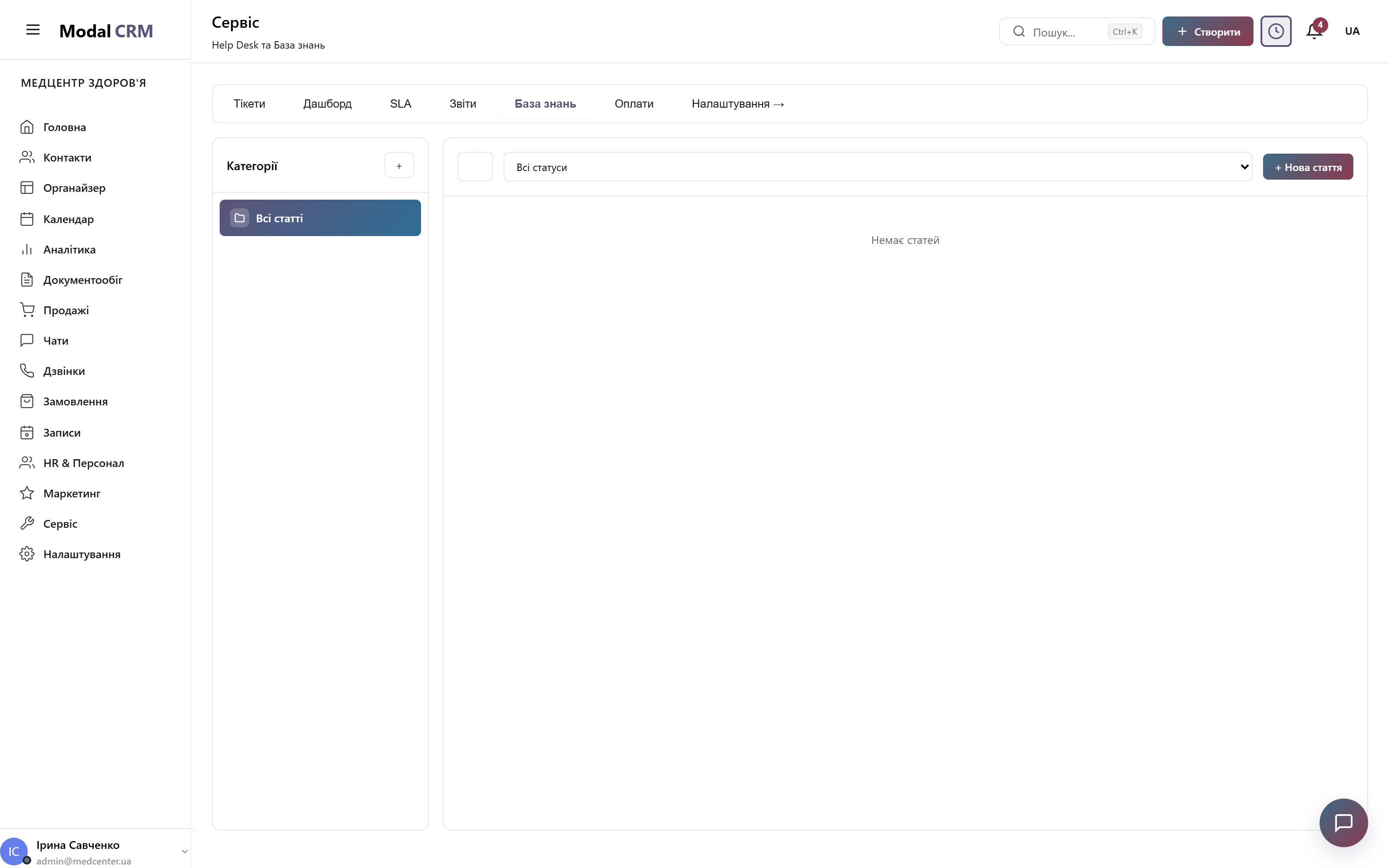The image size is (1389, 868).
Task: Go to Налаштування → tab link
Action: (x=737, y=103)
